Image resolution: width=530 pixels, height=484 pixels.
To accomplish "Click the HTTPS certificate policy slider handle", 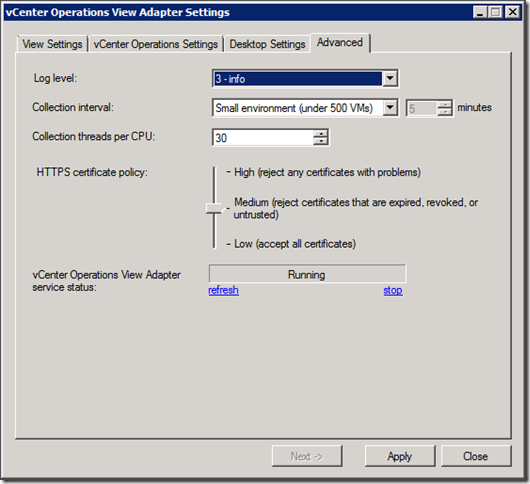I will (x=214, y=209).
